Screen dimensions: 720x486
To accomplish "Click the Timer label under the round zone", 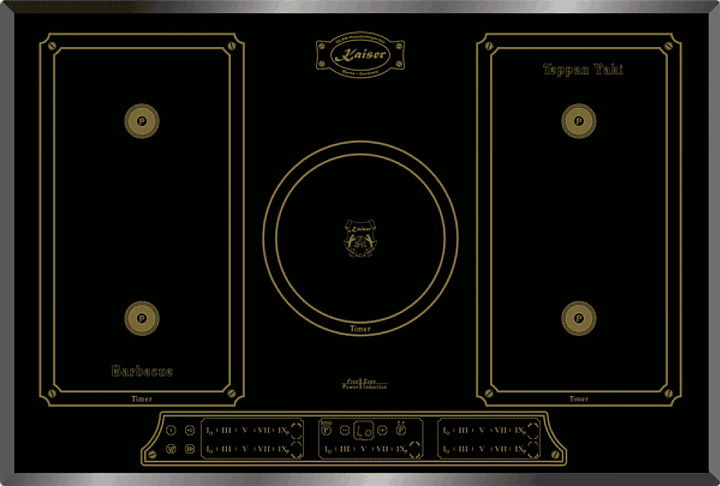I will pyautogui.click(x=360, y=328).
